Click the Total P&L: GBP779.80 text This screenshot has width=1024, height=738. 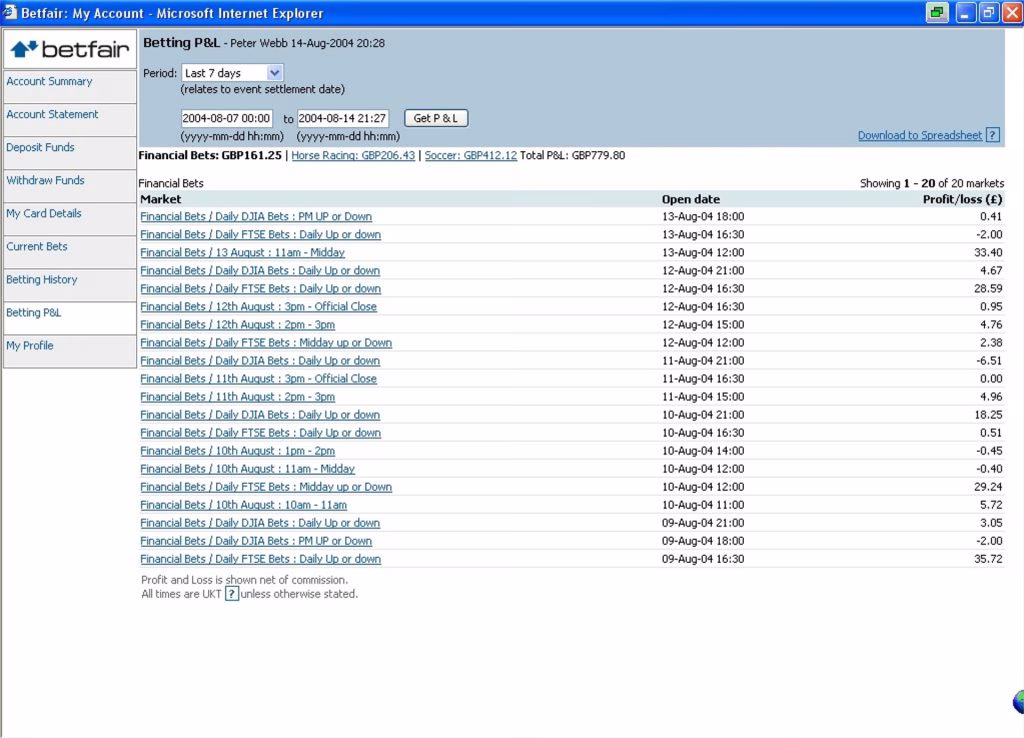(x=573, y=155)
